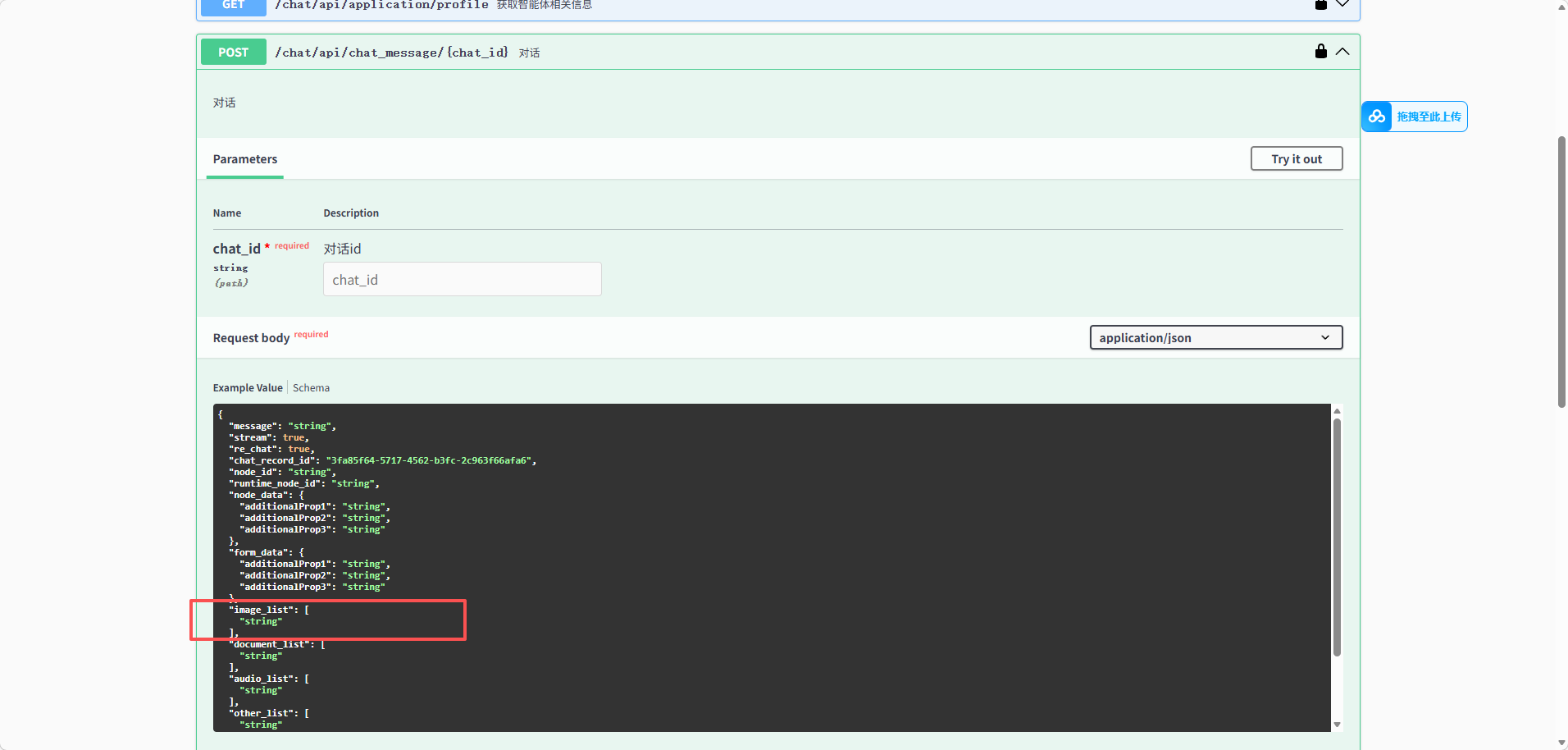
Task: Click the page scrollbar's up arrow
Action: [x=1561, y=7]
